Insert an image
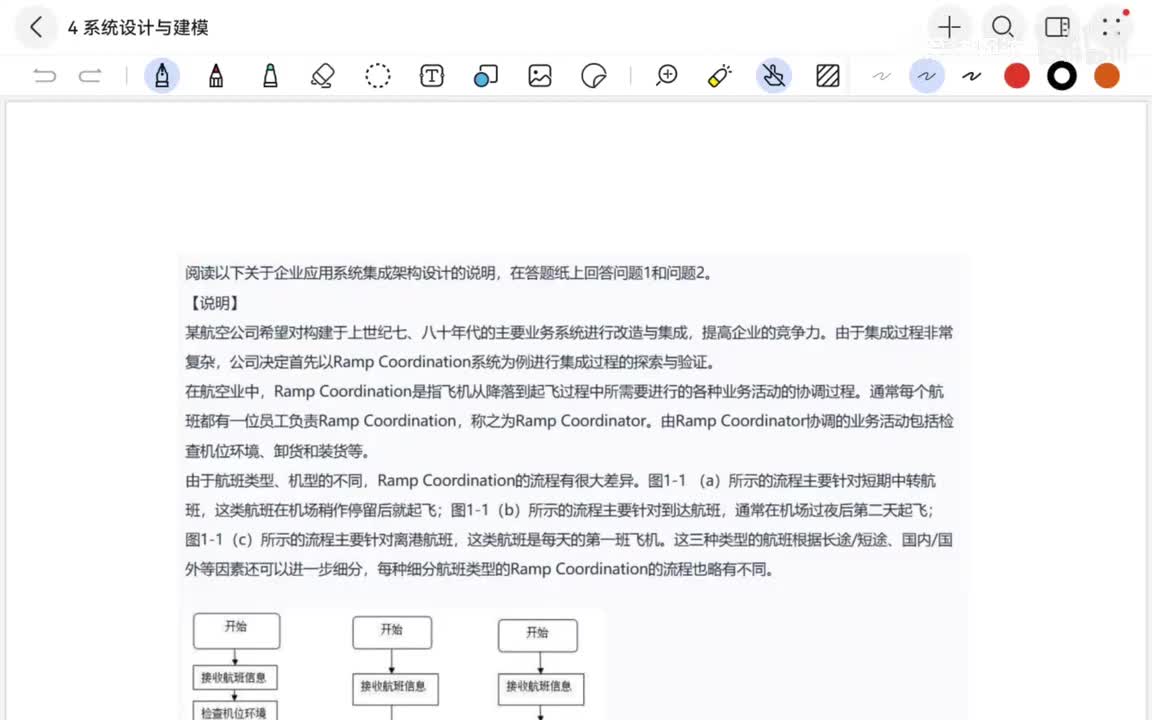The image size is (1152, 720). 540,76
